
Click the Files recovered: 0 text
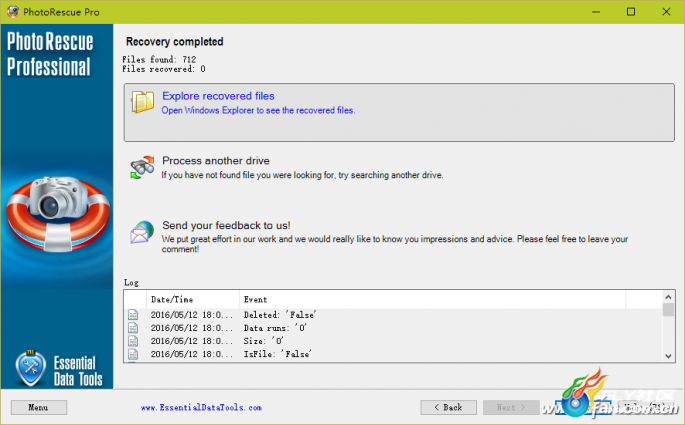pos(164,69)
